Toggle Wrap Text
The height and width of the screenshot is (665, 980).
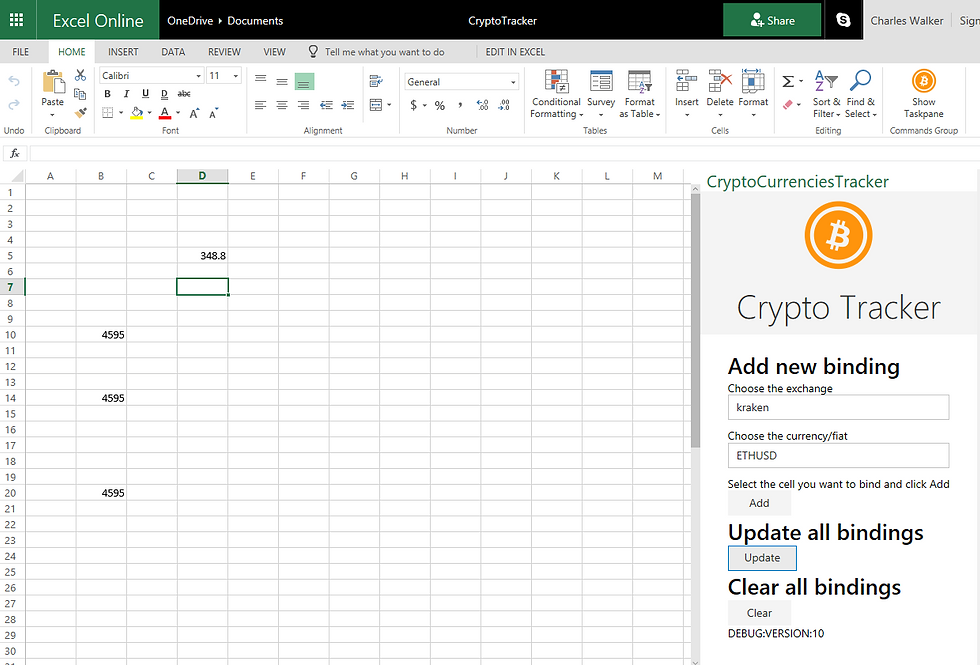click(376, 81)
